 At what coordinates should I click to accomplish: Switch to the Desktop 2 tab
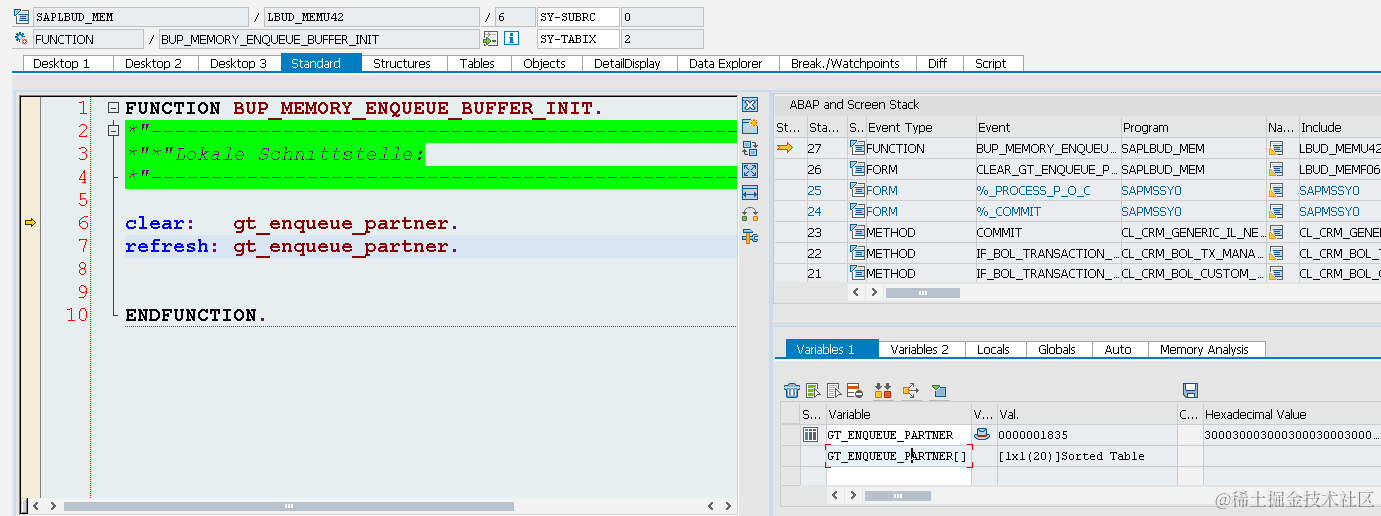tap(154, 63)
